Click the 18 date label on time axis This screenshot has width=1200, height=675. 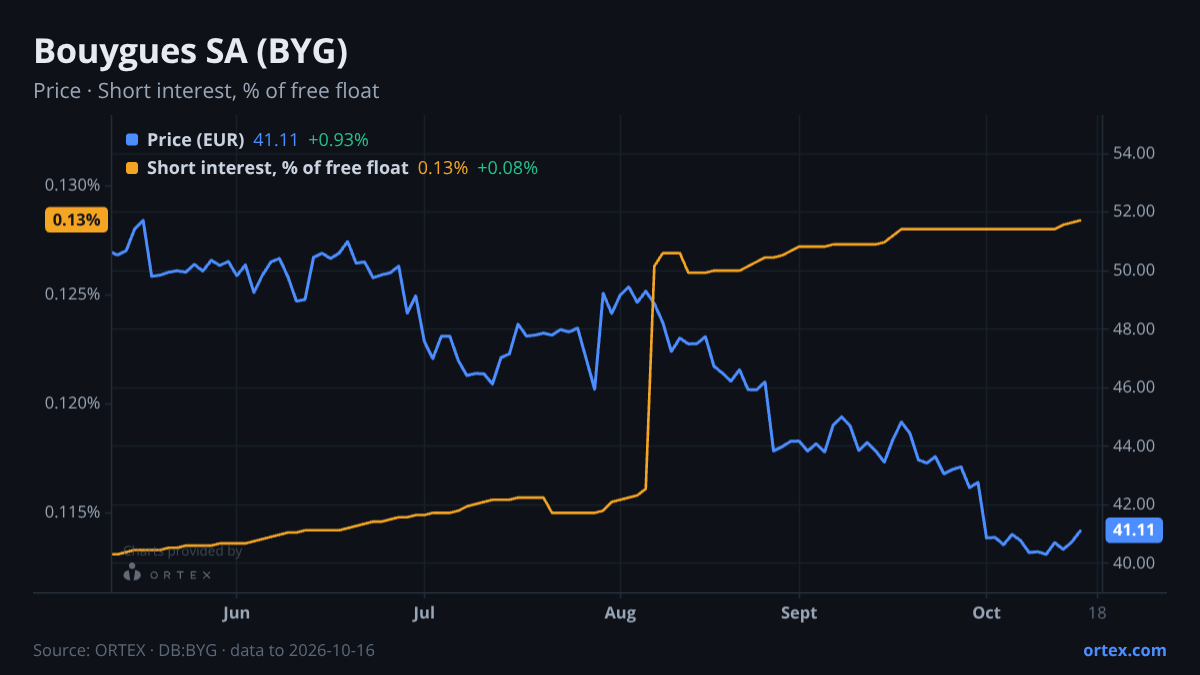click(x=1097, y=612)
